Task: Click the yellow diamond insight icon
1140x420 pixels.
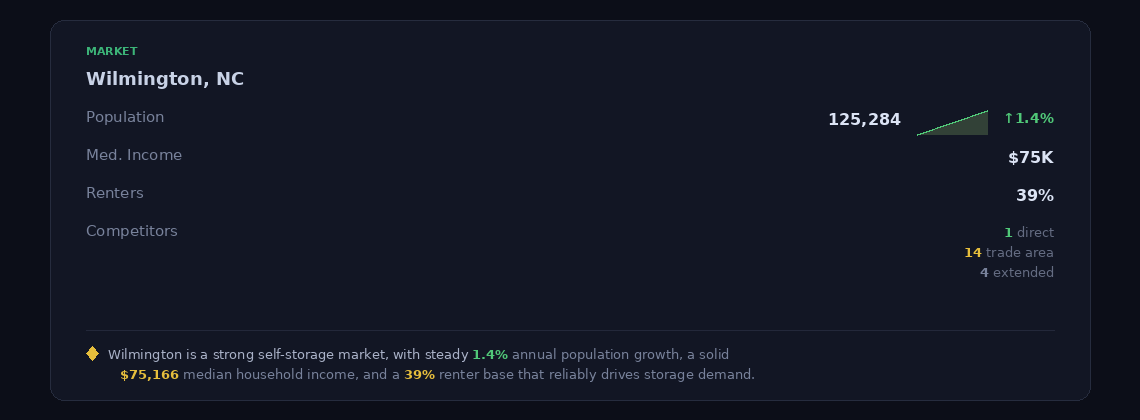Action: point(92,353)
